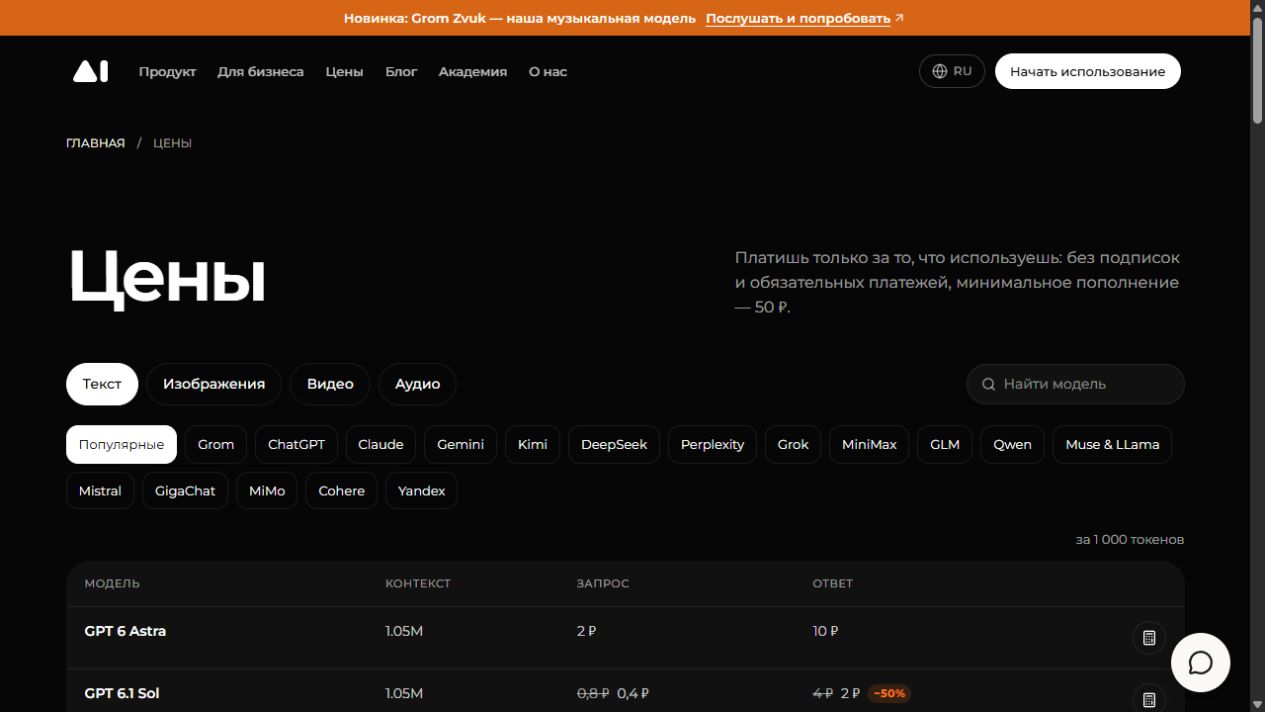Image resolution: width=1265 pixels, height=712 pixels.
Task: Open the Продукт menu item
Action: [167, 72]
